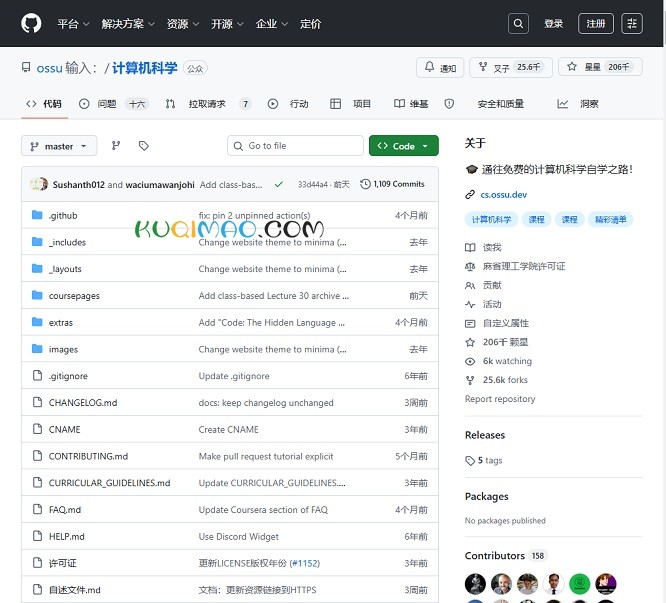Click the tags icon beside branch selector
Viewport: 666px width, 603px height.
click(x=144, y=146)
